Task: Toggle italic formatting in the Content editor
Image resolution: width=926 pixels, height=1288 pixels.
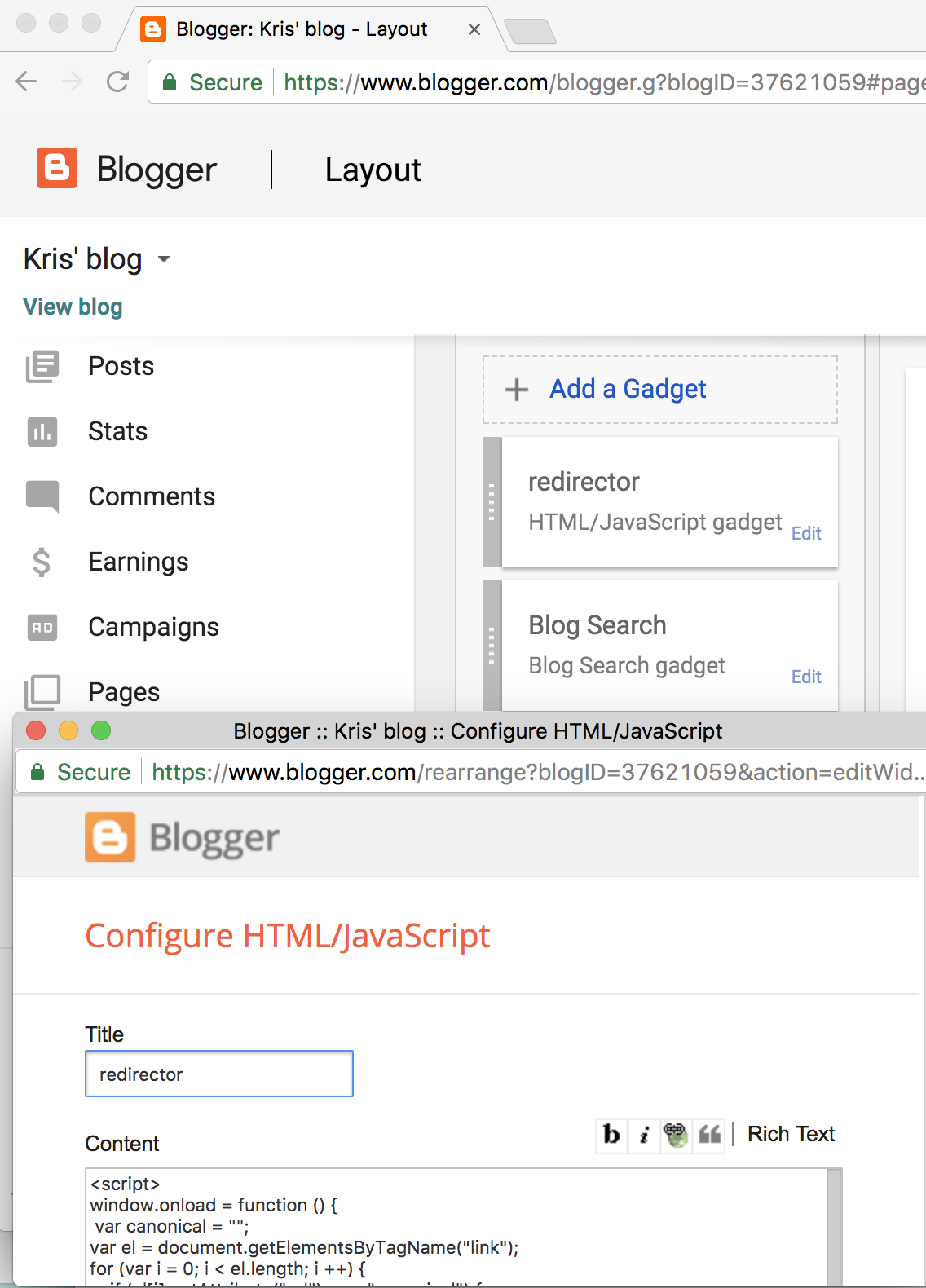Action: click(x=644, y=1134)
